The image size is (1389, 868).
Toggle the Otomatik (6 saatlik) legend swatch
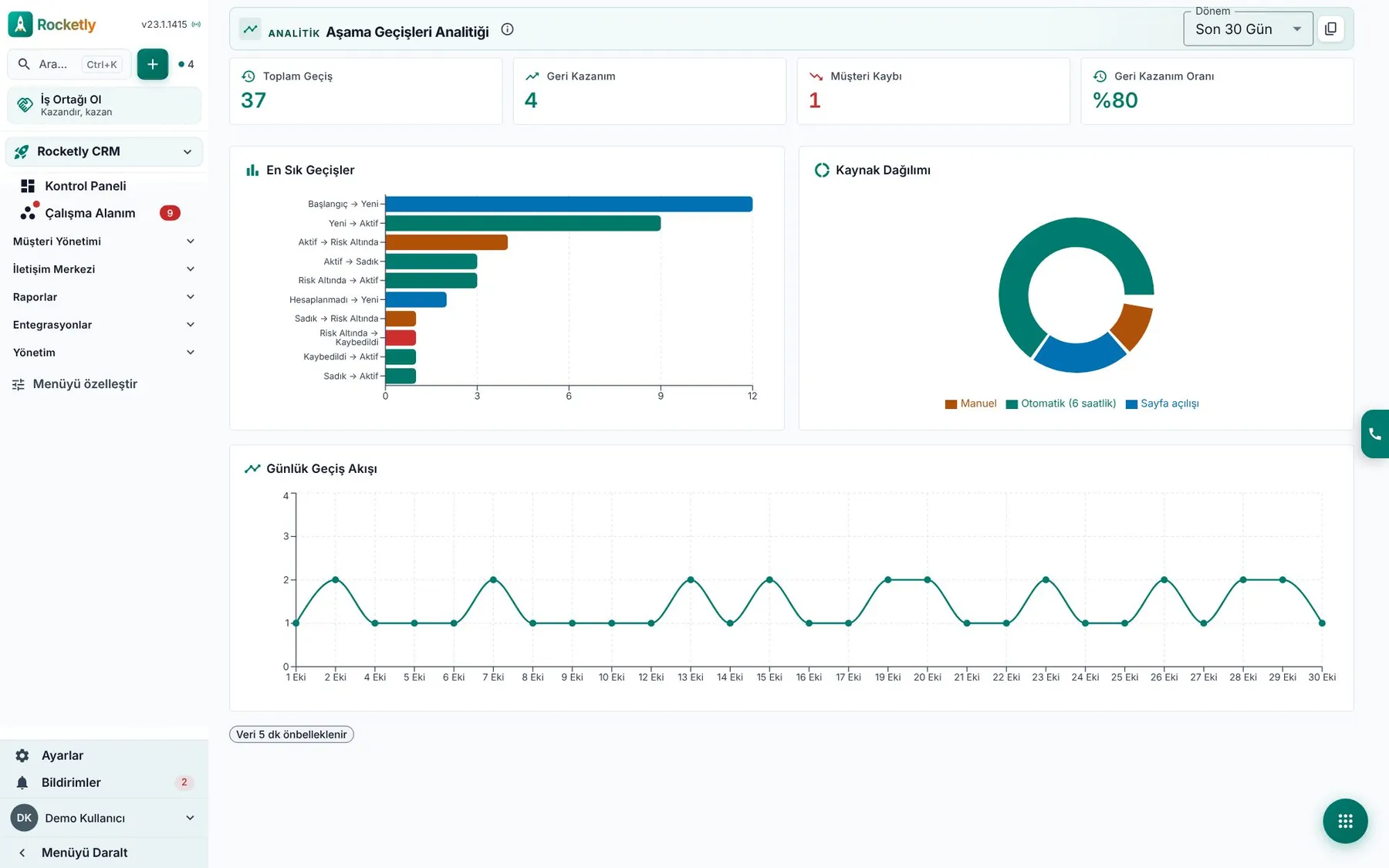[1012, 404]
